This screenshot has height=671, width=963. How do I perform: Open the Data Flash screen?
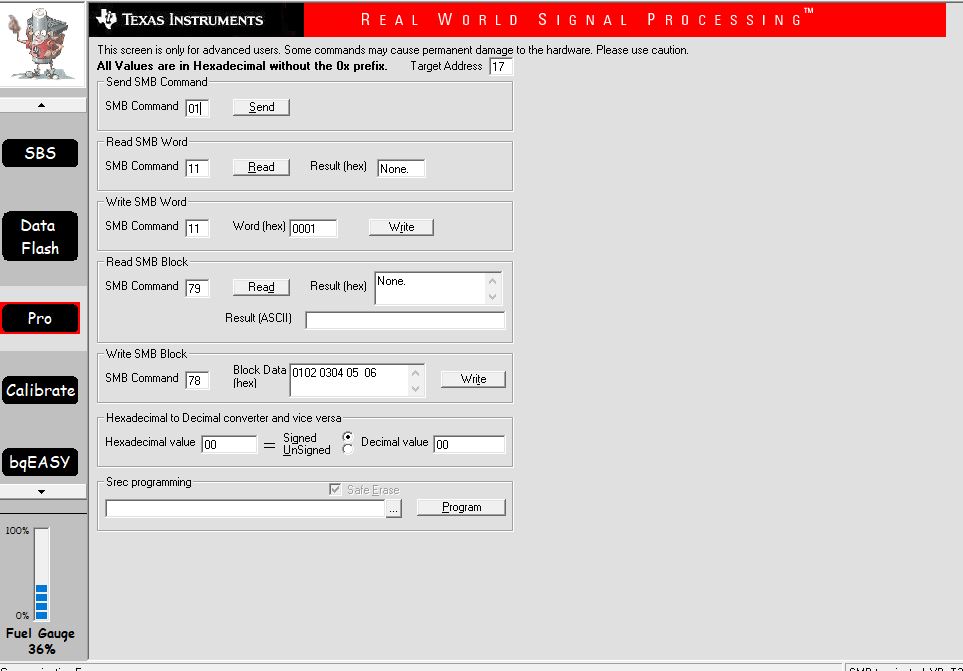(40, 236)
